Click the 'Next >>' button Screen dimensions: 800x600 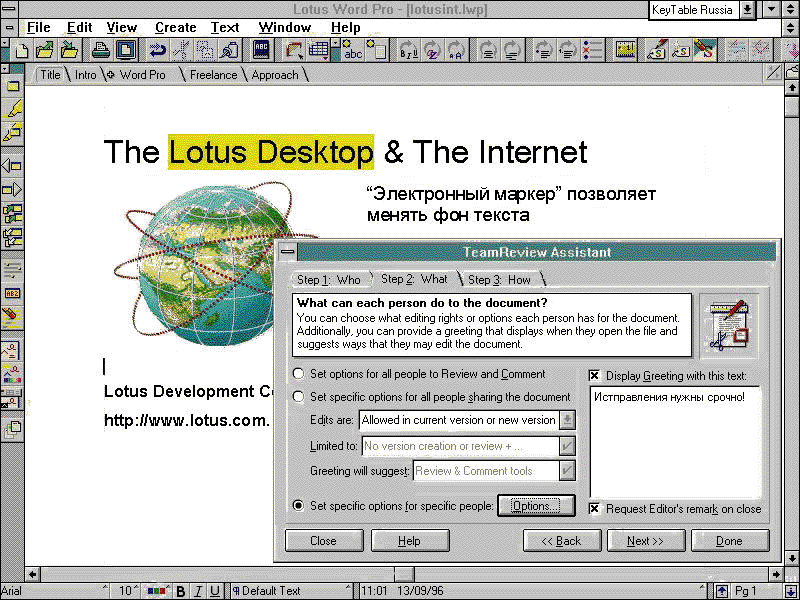pyautogui.click(x=645, y=541)
